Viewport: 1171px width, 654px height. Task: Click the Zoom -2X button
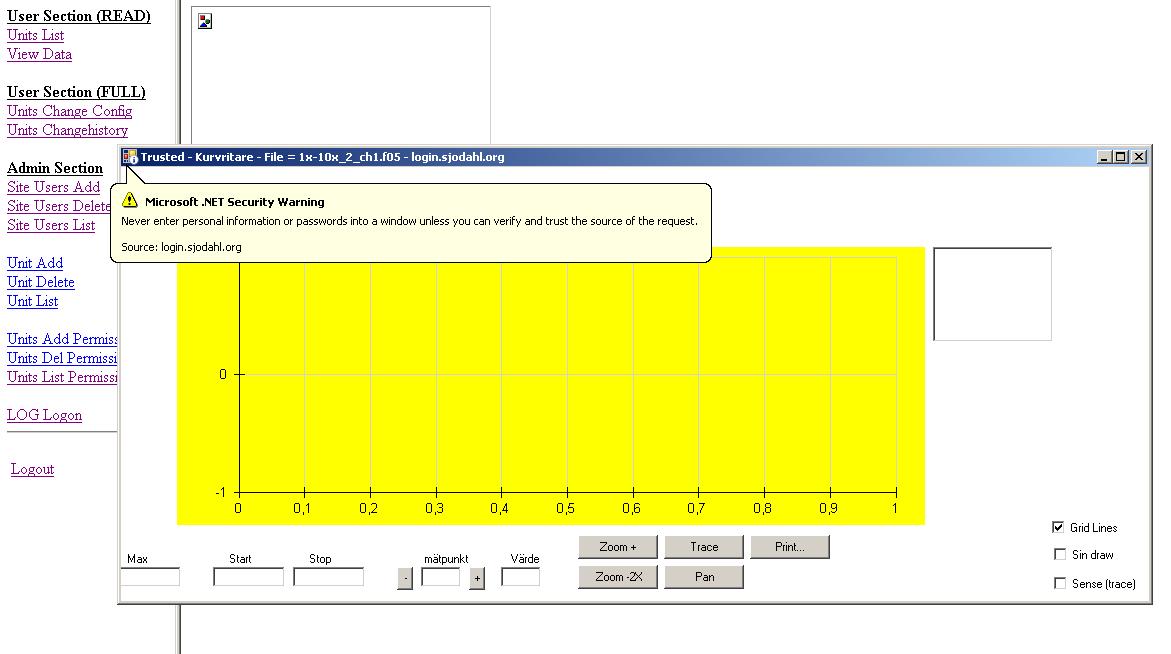(618, 577)
